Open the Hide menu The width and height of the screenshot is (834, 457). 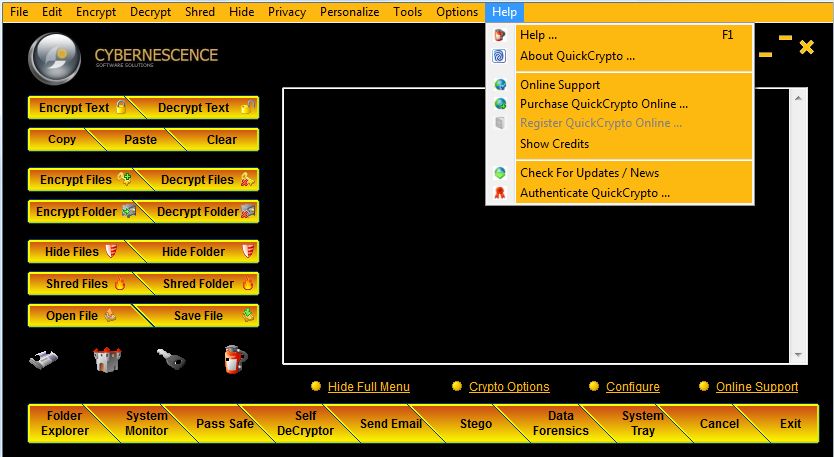(241, 12)
